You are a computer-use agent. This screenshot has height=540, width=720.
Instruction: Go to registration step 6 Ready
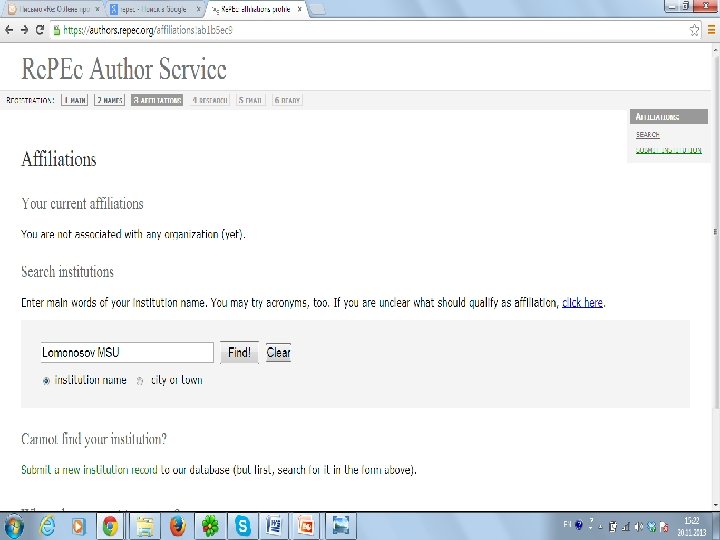pos(287,100)
